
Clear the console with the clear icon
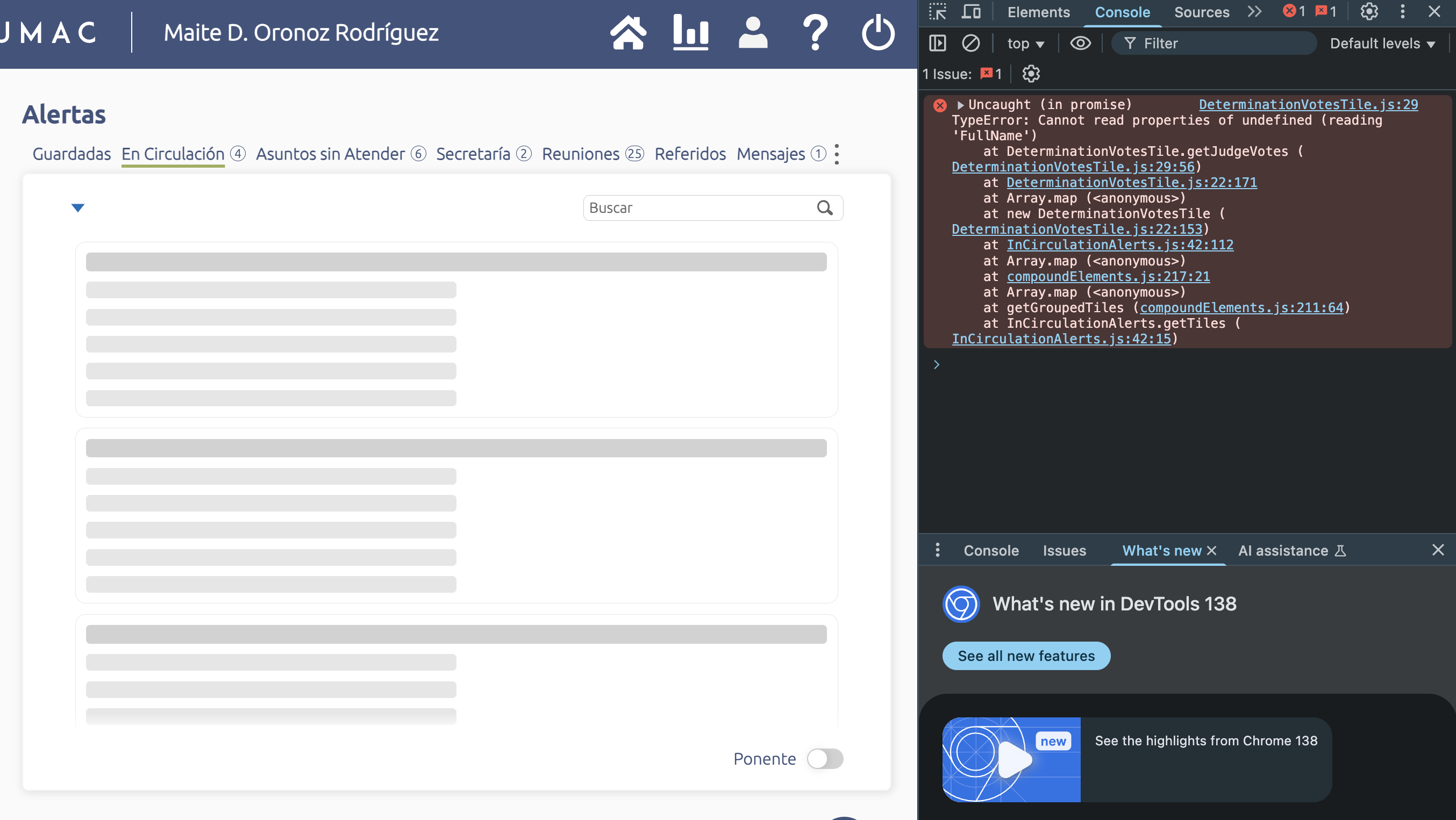[970, 44]
